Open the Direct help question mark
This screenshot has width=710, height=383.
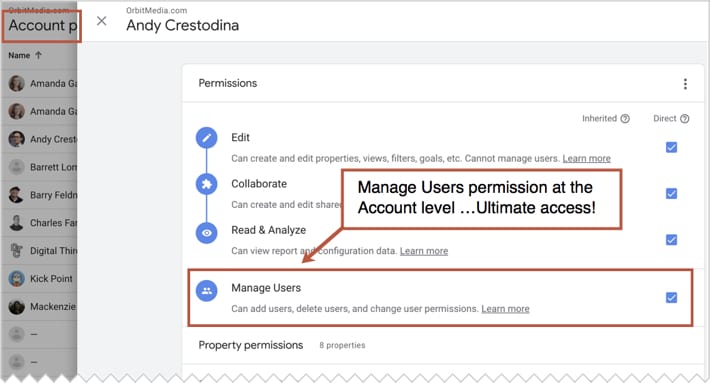click(685, 119)
